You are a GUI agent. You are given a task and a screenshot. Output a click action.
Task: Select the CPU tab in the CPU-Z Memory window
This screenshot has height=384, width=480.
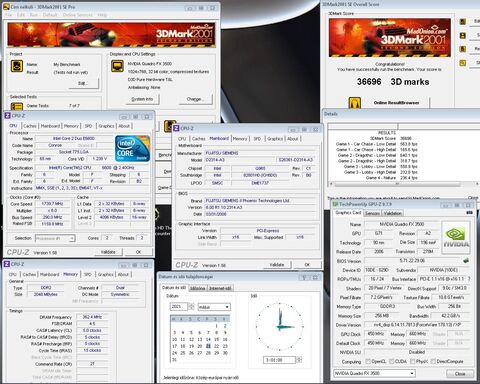coord(13,274)
